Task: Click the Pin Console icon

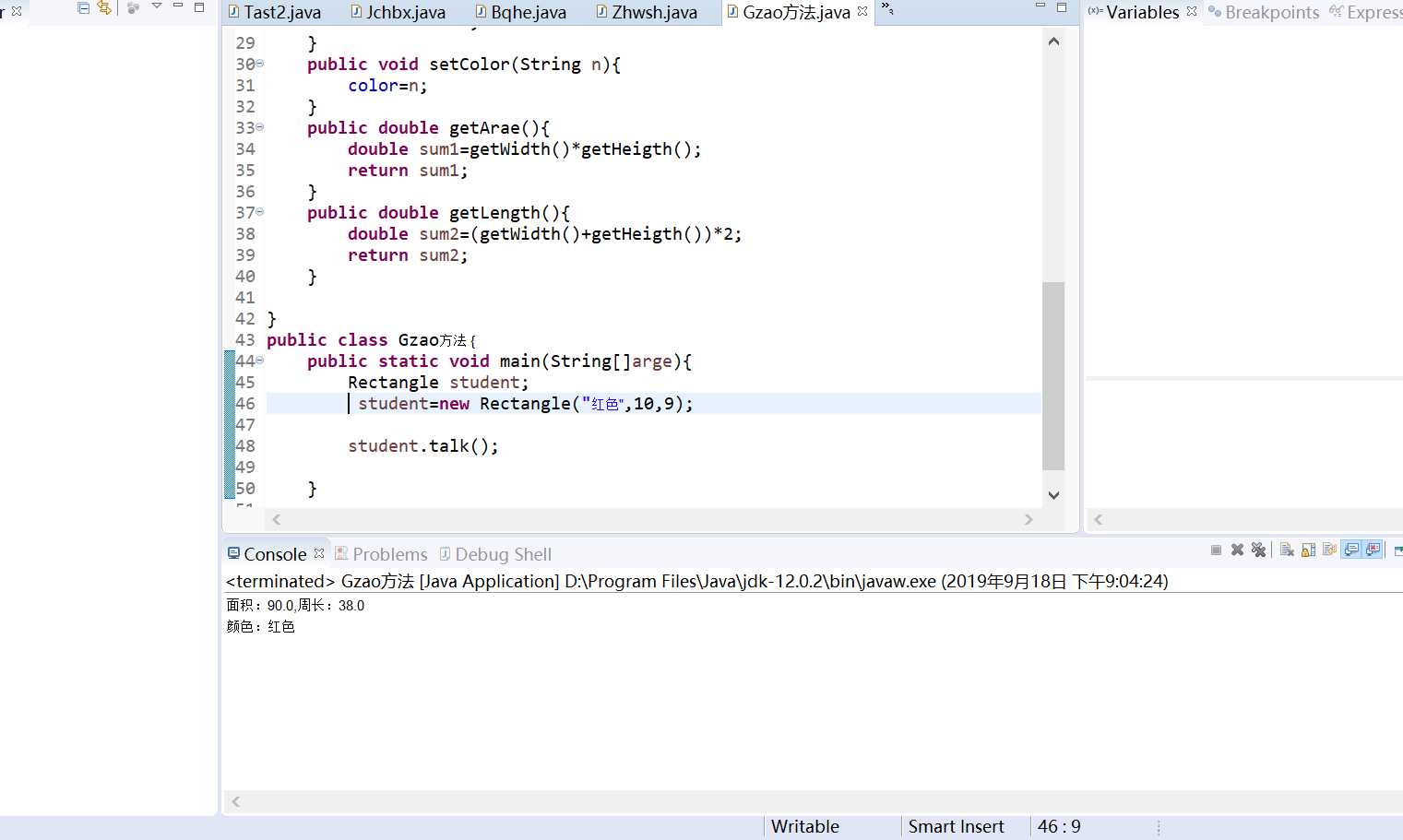Action: pyautogui.click(x=1398, y=550)
